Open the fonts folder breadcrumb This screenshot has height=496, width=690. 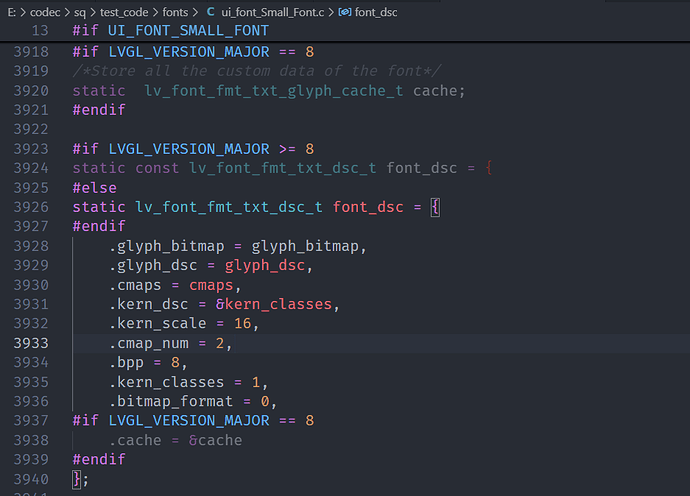click(172, 11)
